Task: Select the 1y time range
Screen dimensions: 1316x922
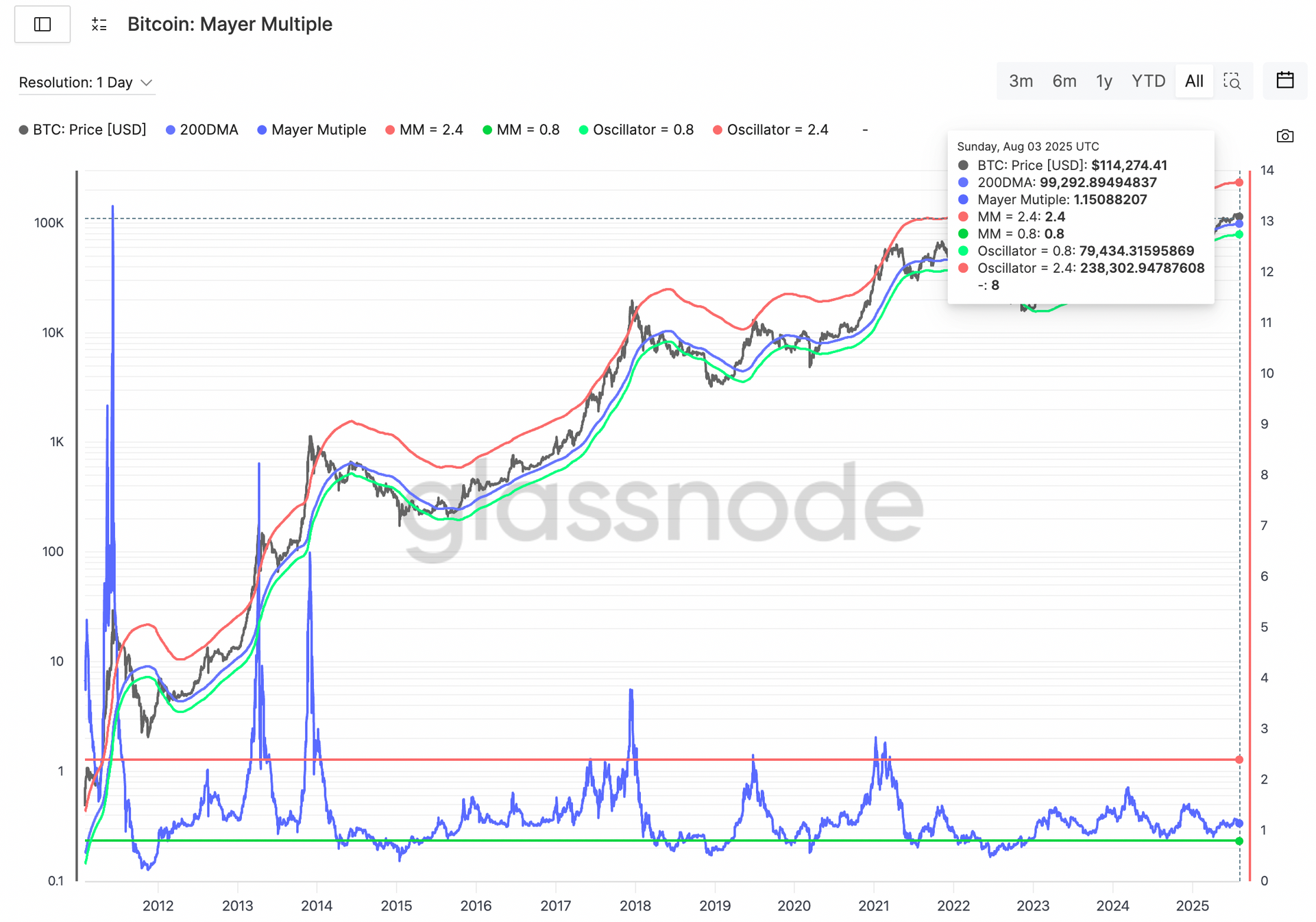Action: point(1104,82)
